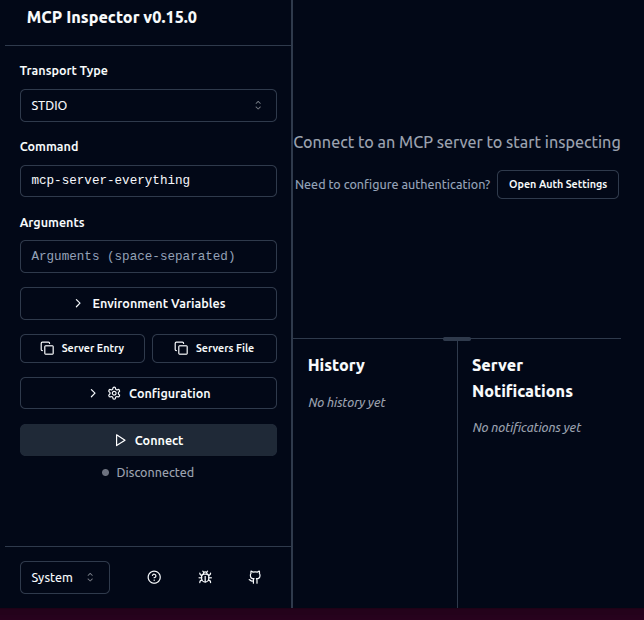Screen dimensions: 644x620
Task: Focus the Command input field
Action: point(148,181)
